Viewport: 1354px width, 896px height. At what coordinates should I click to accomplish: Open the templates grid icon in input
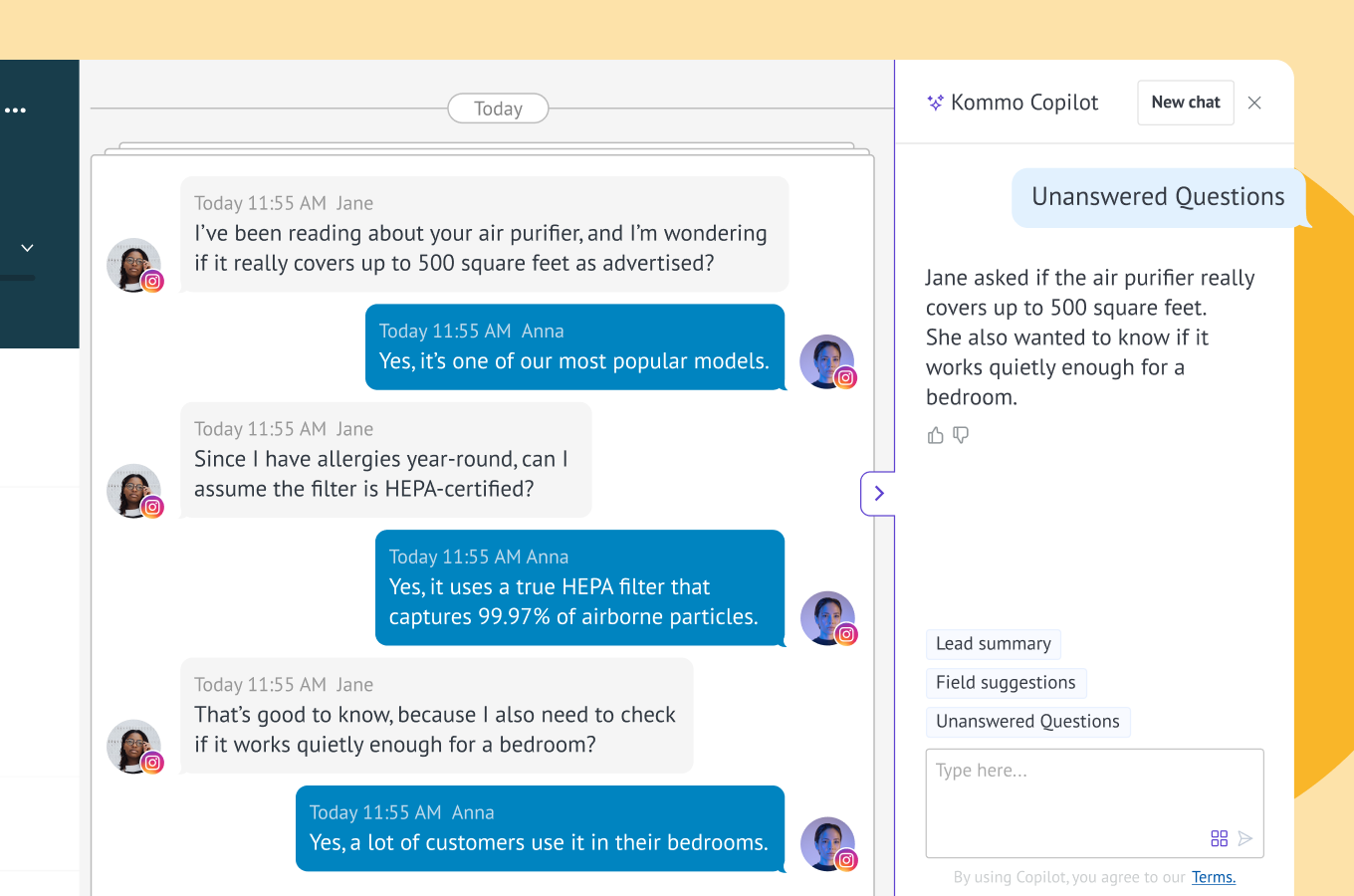1219,838
